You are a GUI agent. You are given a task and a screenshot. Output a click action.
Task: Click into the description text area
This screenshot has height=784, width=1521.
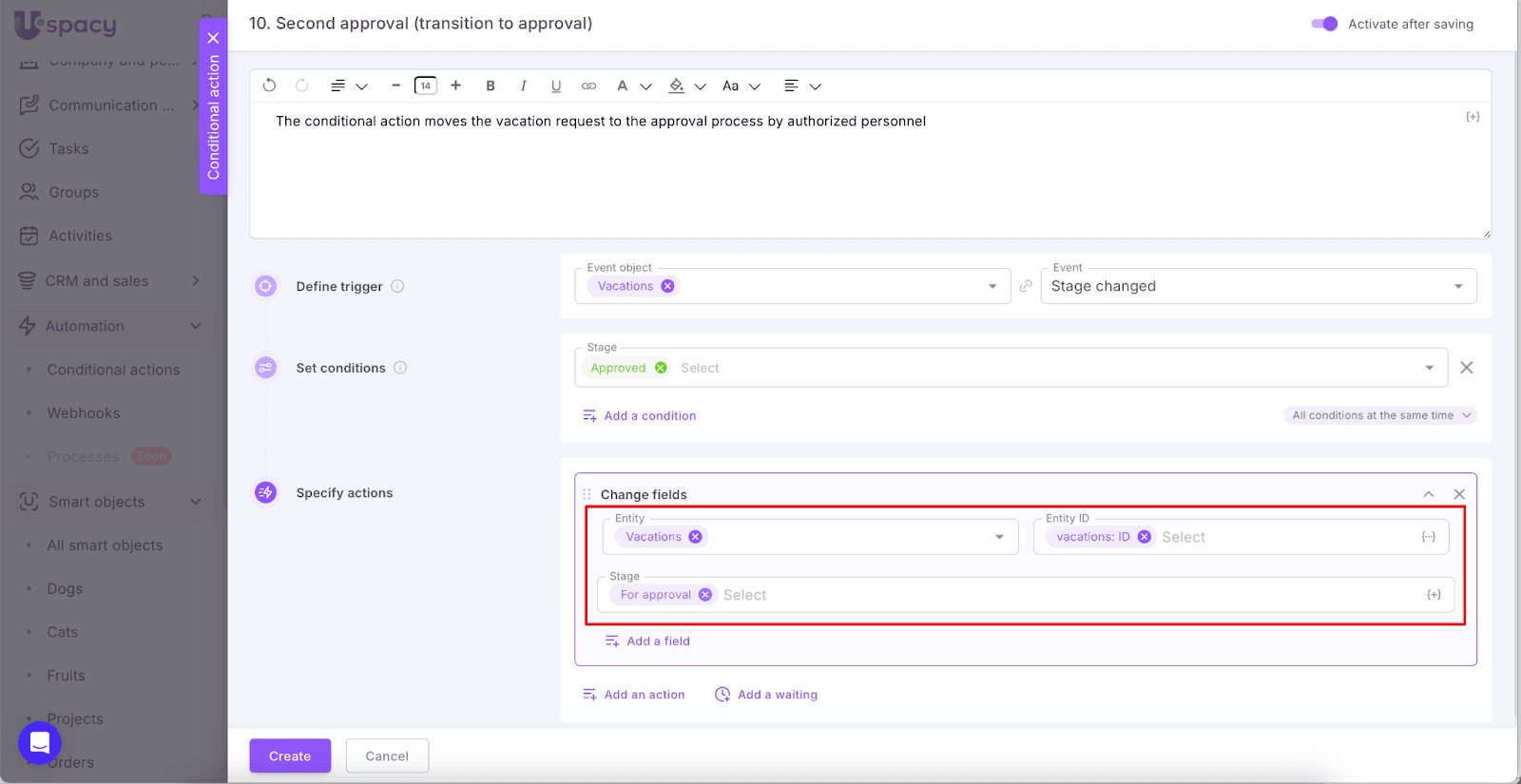click(869, 176)
